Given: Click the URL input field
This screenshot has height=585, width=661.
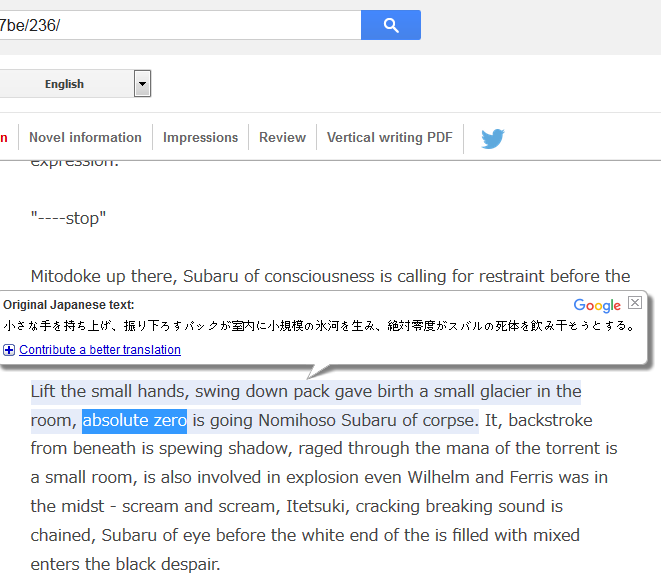Looking at the screenshot, I should point(180,25).
